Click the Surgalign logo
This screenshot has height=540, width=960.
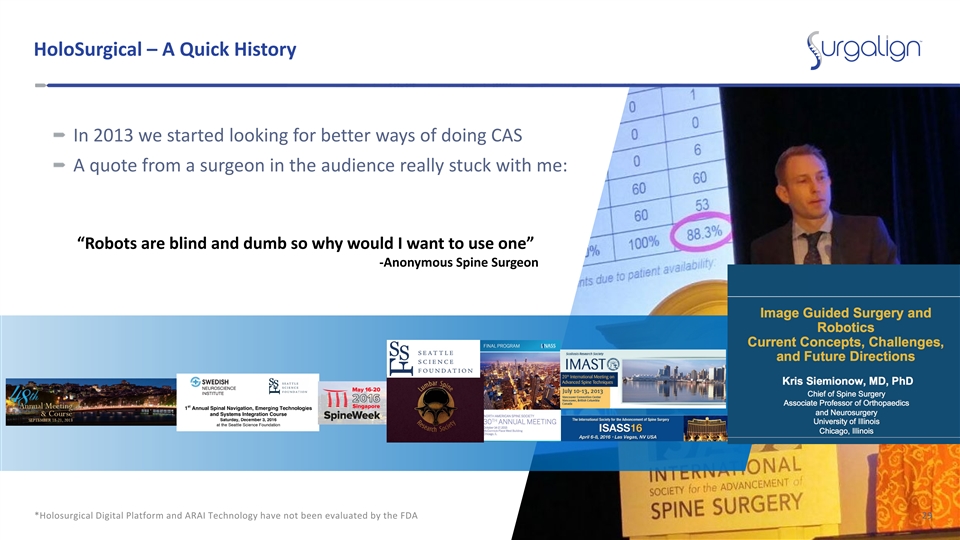864,50
